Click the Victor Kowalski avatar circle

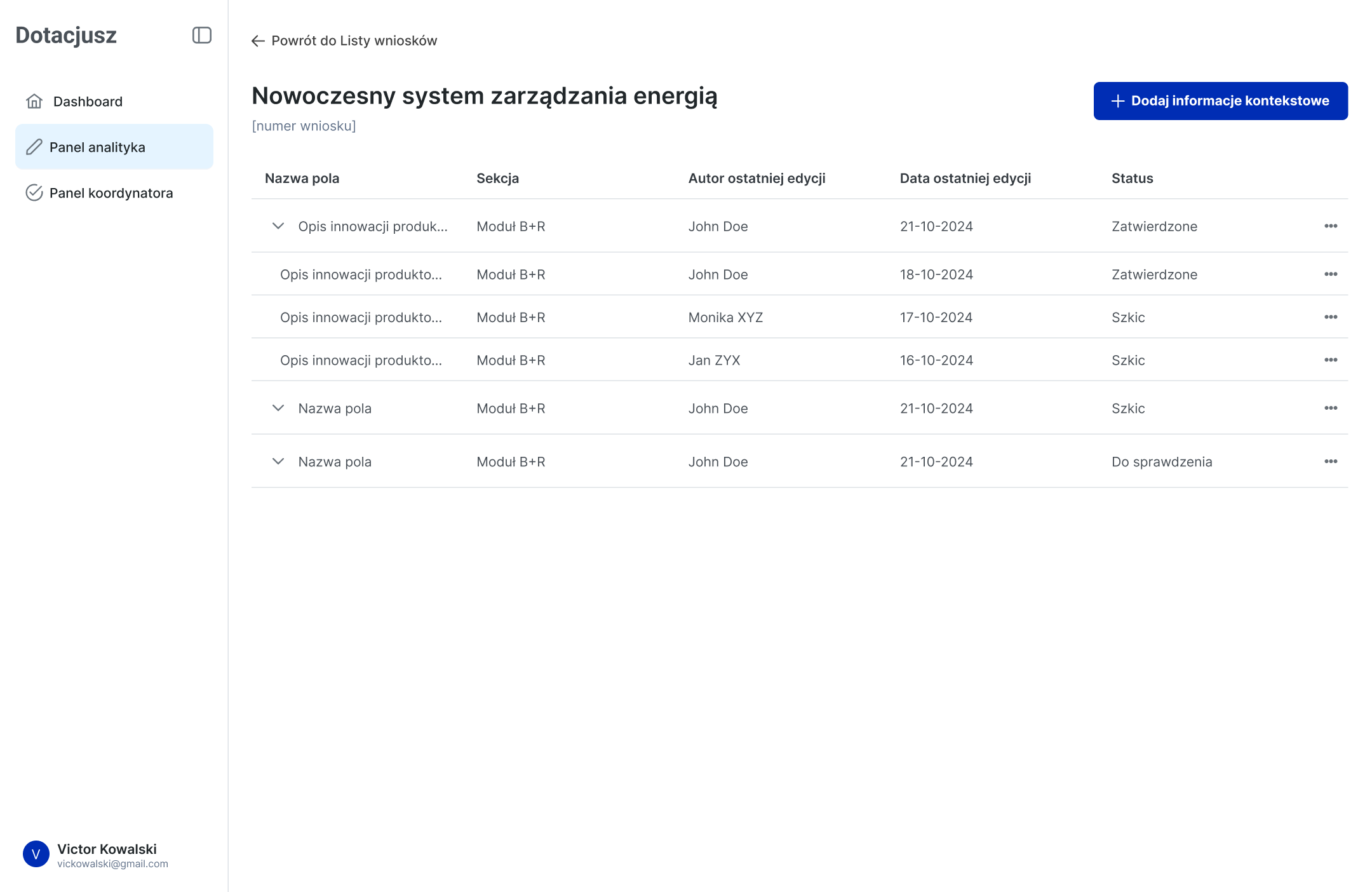coord(36,855)
